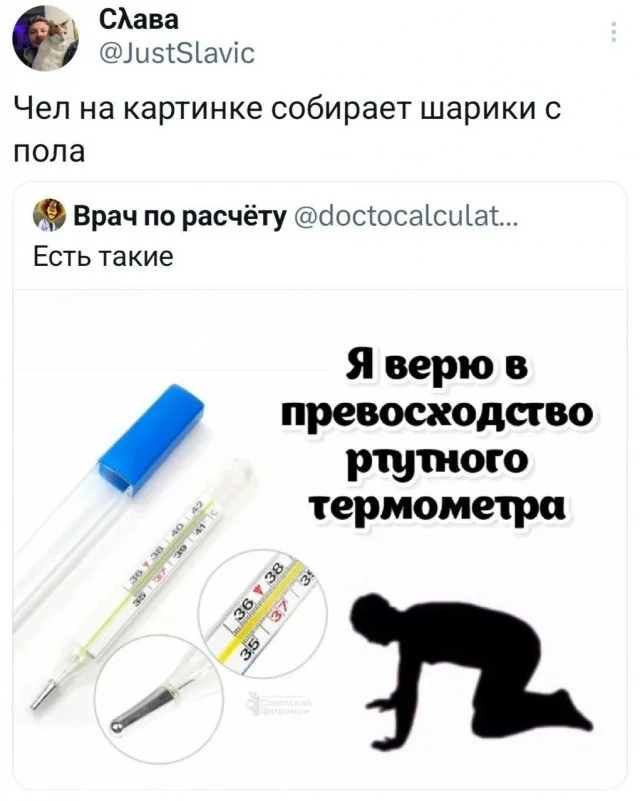
Task: Select the tweet text about шарики с пола
Action: click(288, 130)
